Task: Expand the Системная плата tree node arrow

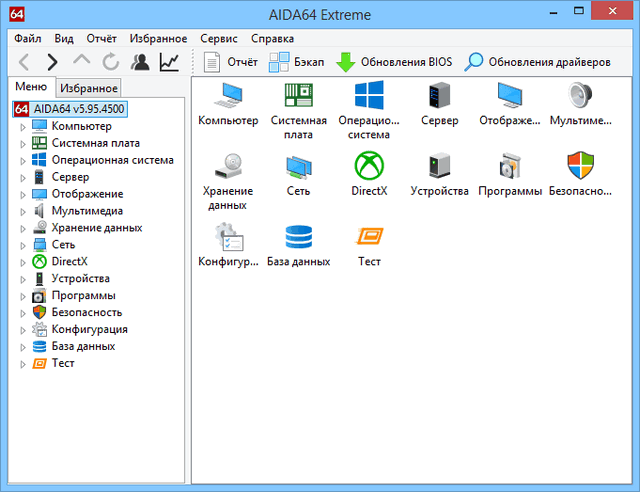Action: pos(23,144)
